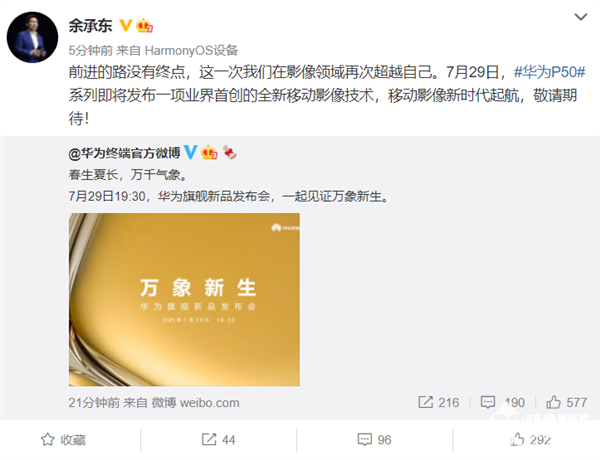Image resolution: width=600 pixels, height=460 pixels.
Task: Click the orange verified V badge beside 余承东
Action: click(x=126, y=26)
